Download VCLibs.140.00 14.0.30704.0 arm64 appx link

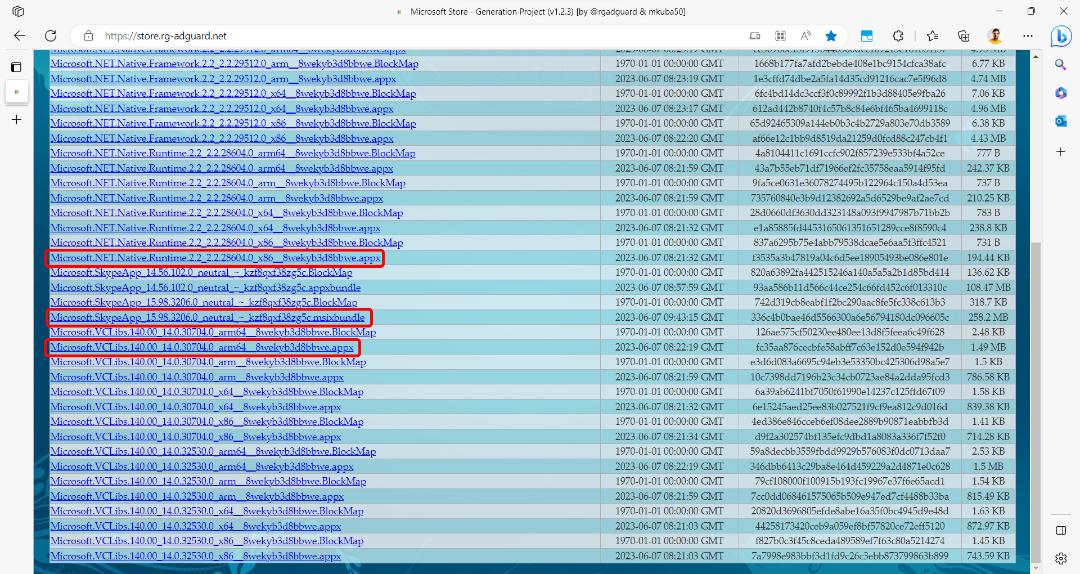[x=202, y=347]
